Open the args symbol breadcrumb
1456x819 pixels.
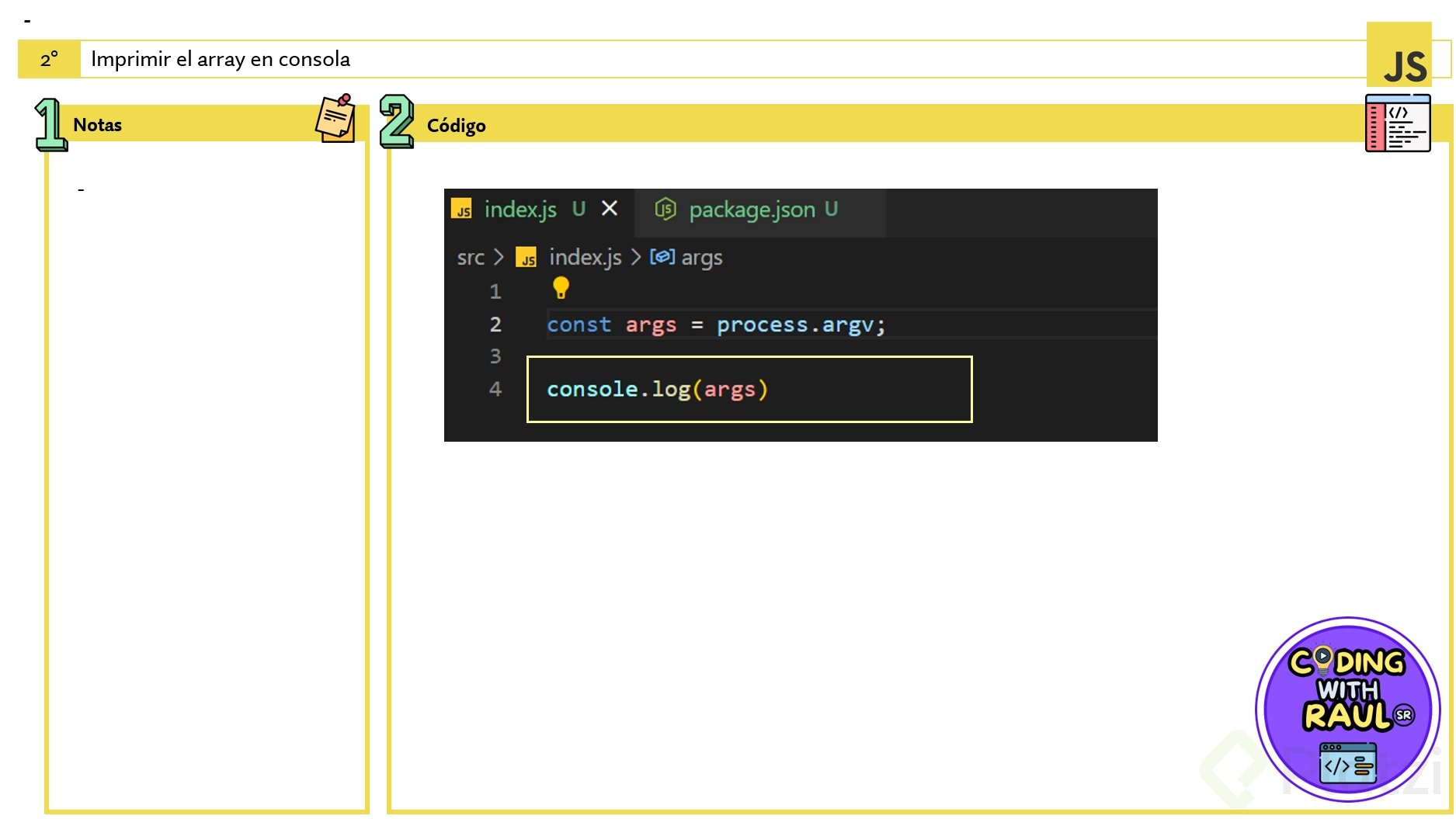point(701,258)
